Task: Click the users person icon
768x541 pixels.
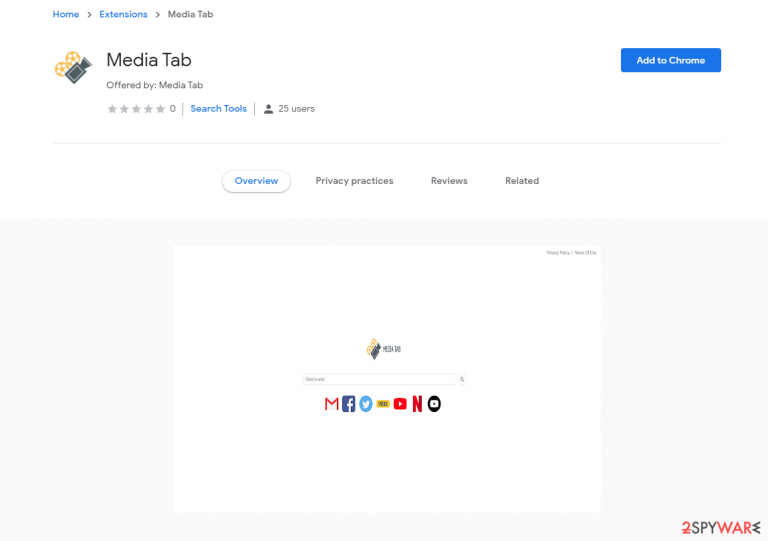Action: point(268,109)
